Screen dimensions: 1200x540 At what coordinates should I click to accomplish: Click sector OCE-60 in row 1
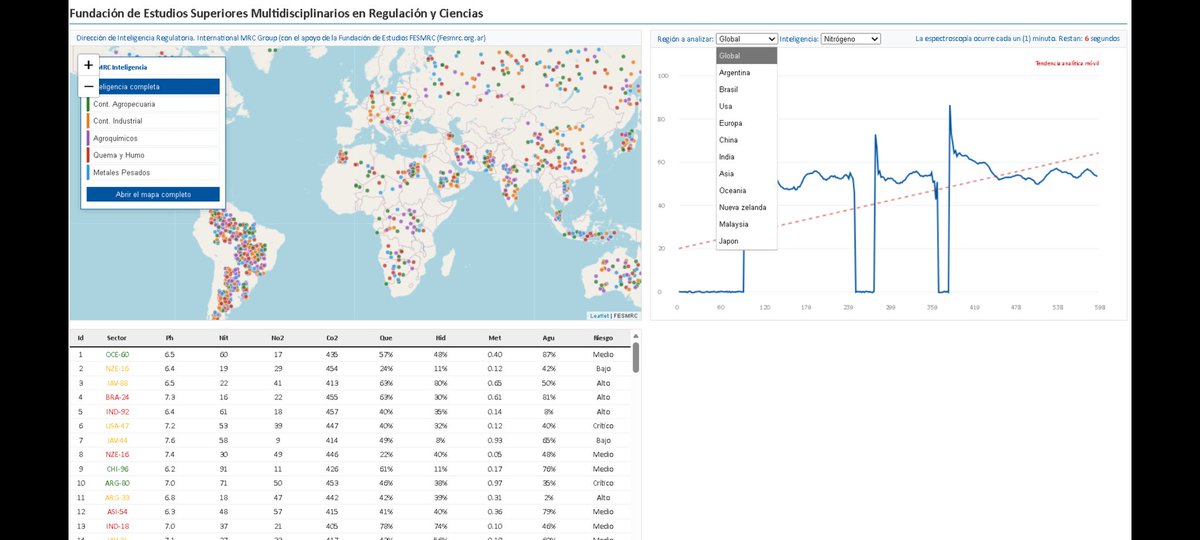pos(117,354)
